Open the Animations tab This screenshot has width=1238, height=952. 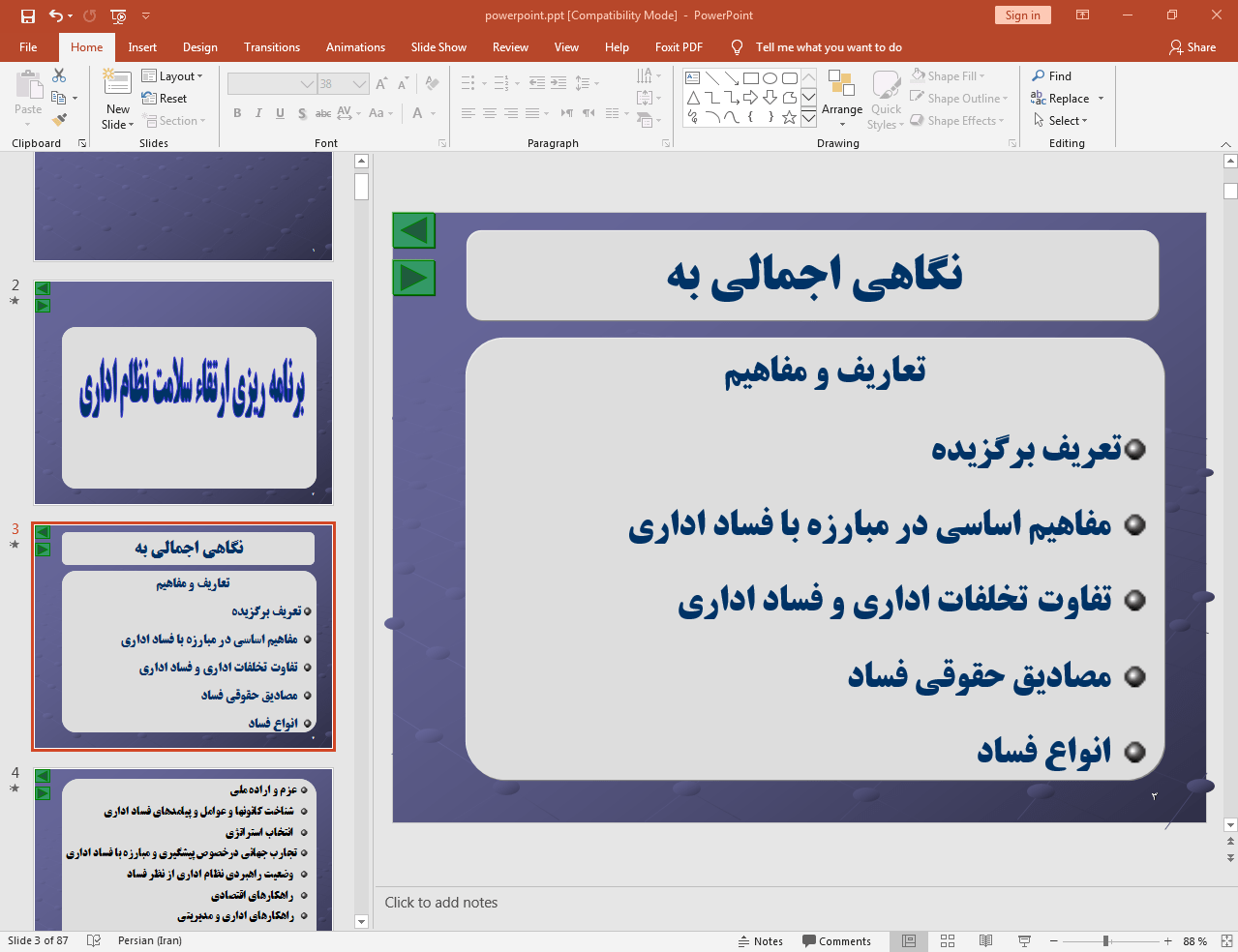(355, 47)
